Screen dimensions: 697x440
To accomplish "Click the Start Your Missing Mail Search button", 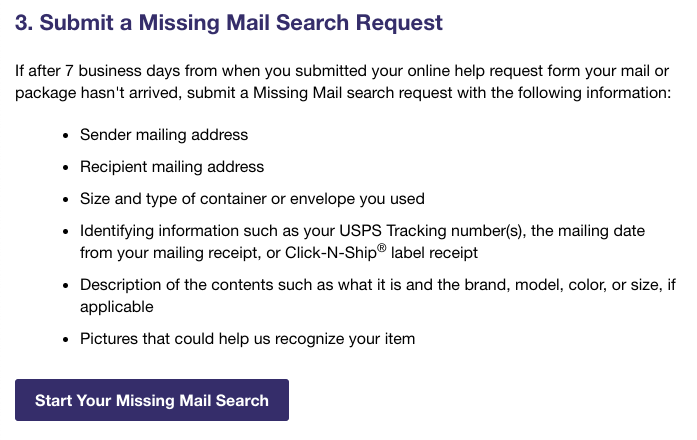I will point(152,400).
